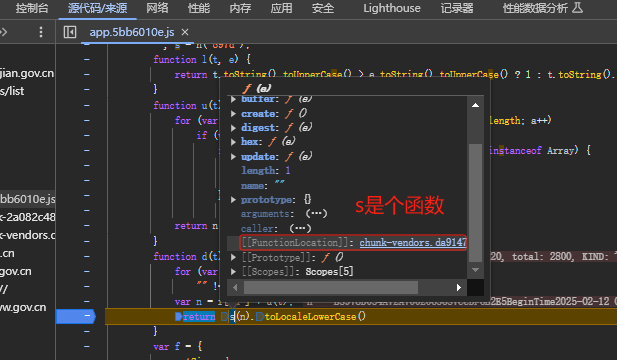Expand the [[Scopes]] entry

click(x=233, y=271)
